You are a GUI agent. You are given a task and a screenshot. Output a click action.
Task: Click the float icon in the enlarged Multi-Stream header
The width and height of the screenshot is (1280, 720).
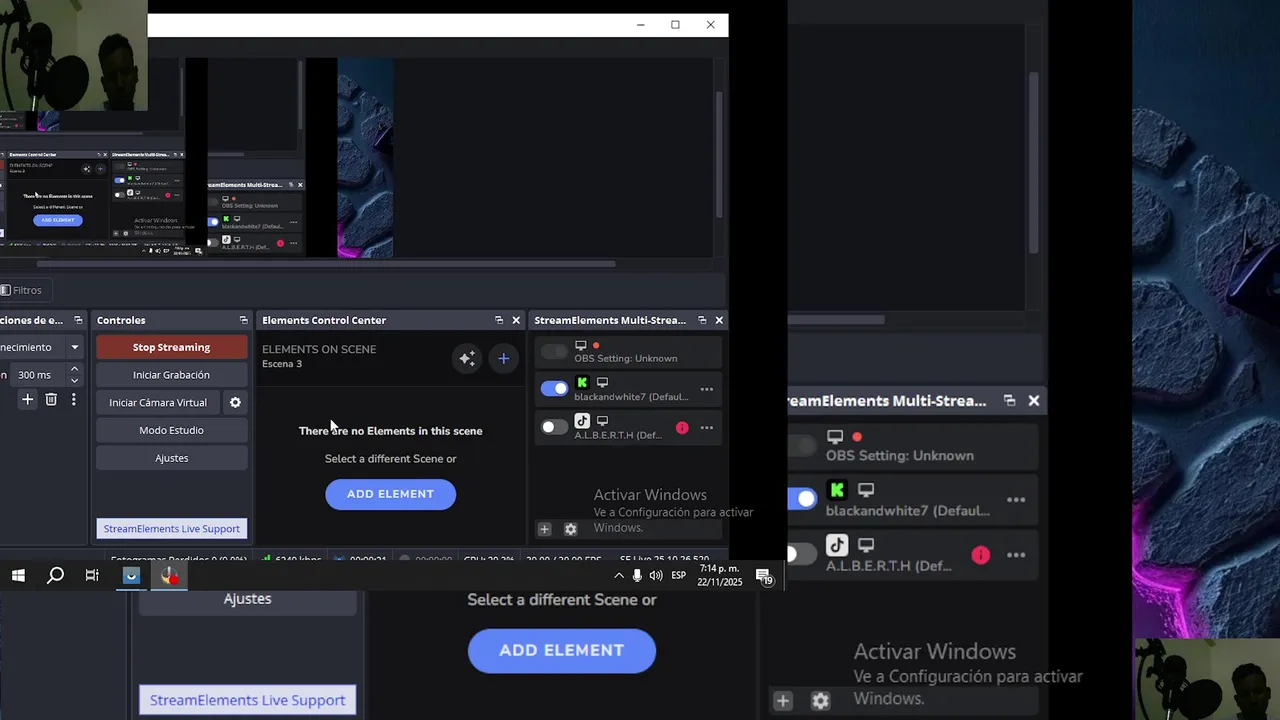point(1009,400)
